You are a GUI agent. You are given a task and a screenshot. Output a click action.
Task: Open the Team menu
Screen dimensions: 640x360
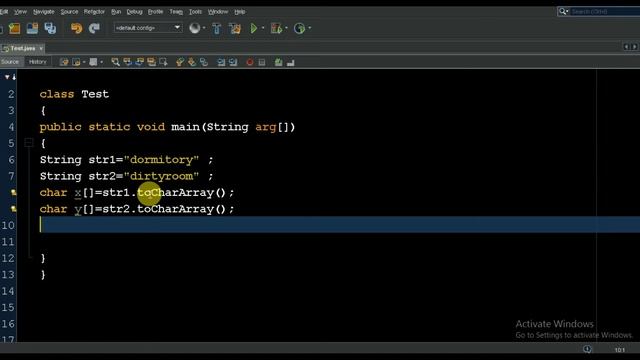click(176, 11)
